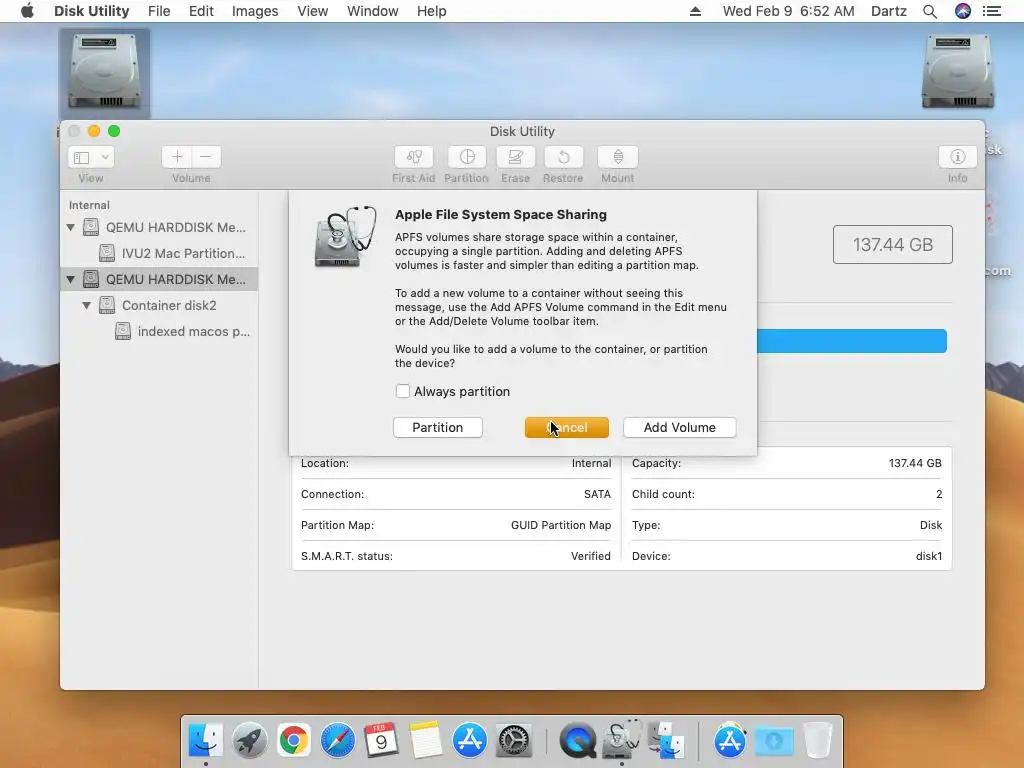Click the Partition pie toolbar icon
This screenshot has height=768, width=1024.
point(466,157)
